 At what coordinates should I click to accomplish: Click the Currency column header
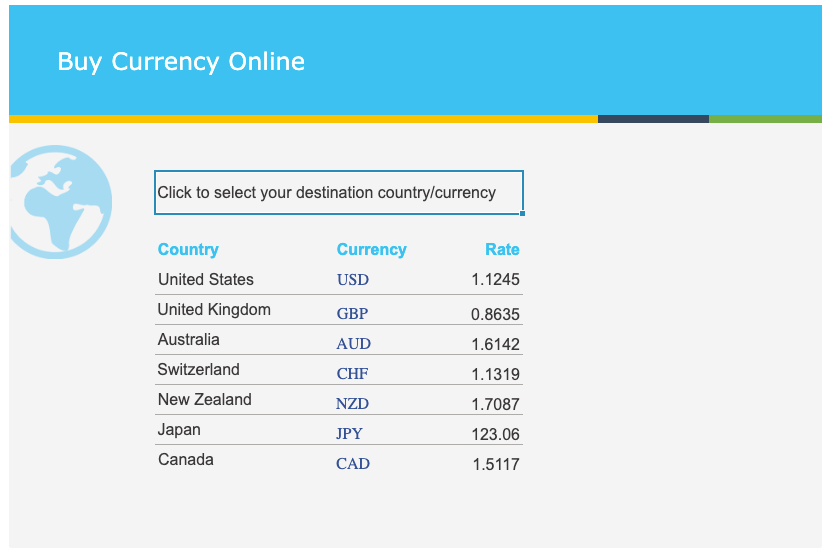pyautogui.click(x=371, y=250)
